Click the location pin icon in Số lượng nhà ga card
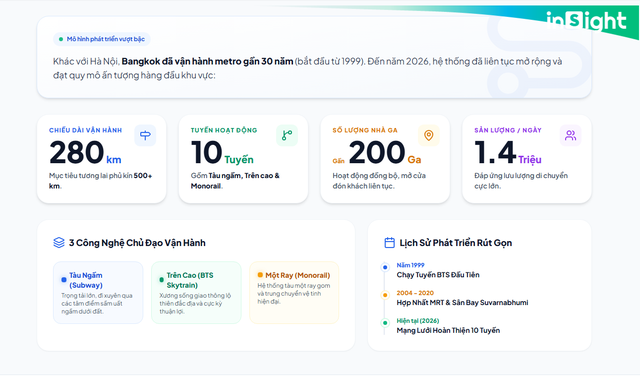This screenshot has height=376, width=640. pyautogui.click(x=429, y=135)
